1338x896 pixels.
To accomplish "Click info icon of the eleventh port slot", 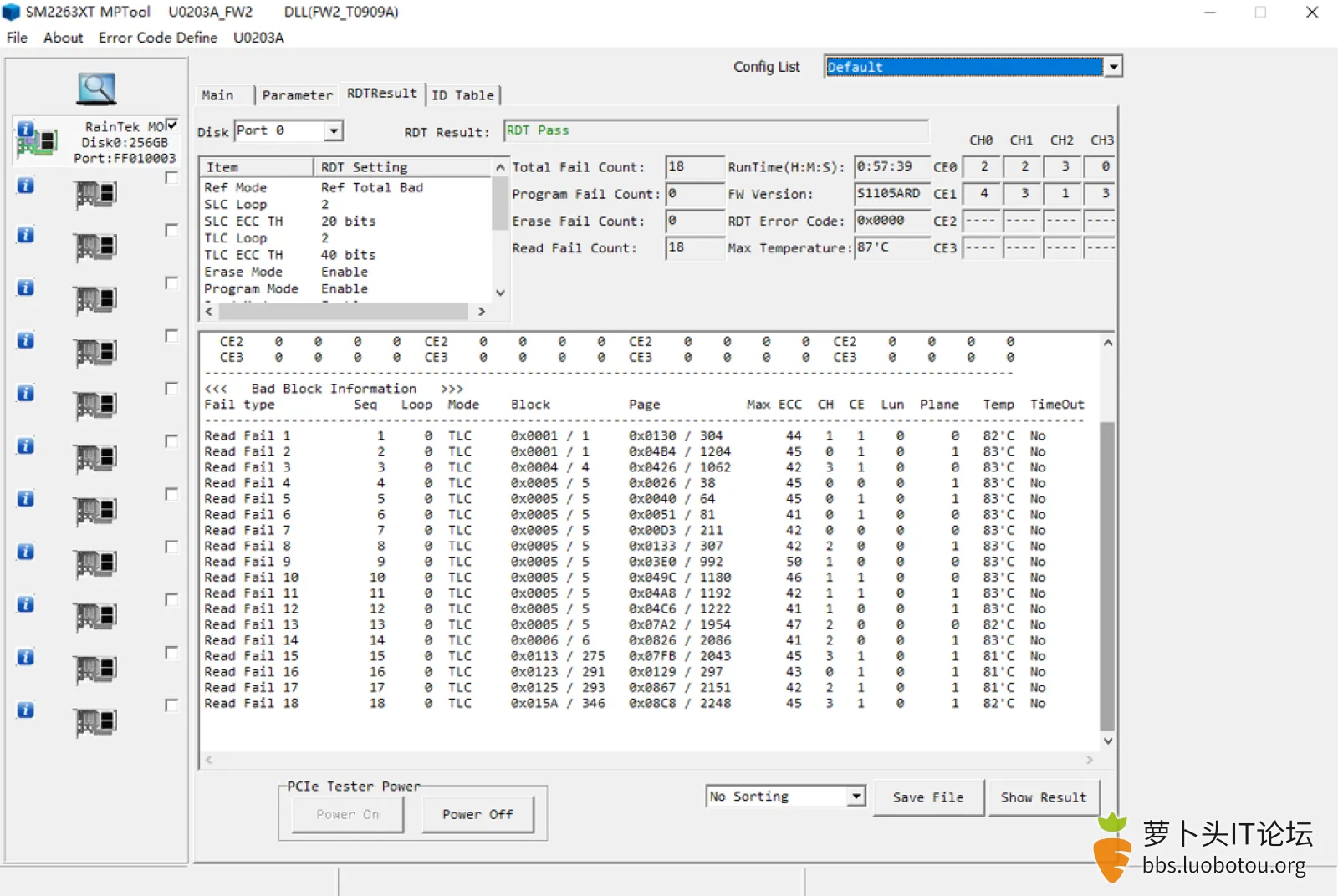I will tap(26, 657).
